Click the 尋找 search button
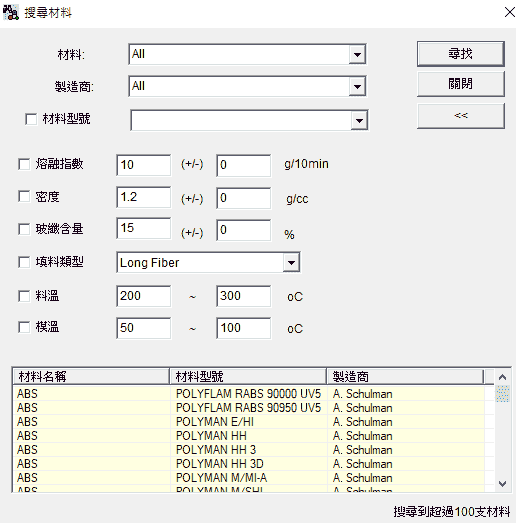The height and width of the screenshot is (523, 516). (461, 54)
